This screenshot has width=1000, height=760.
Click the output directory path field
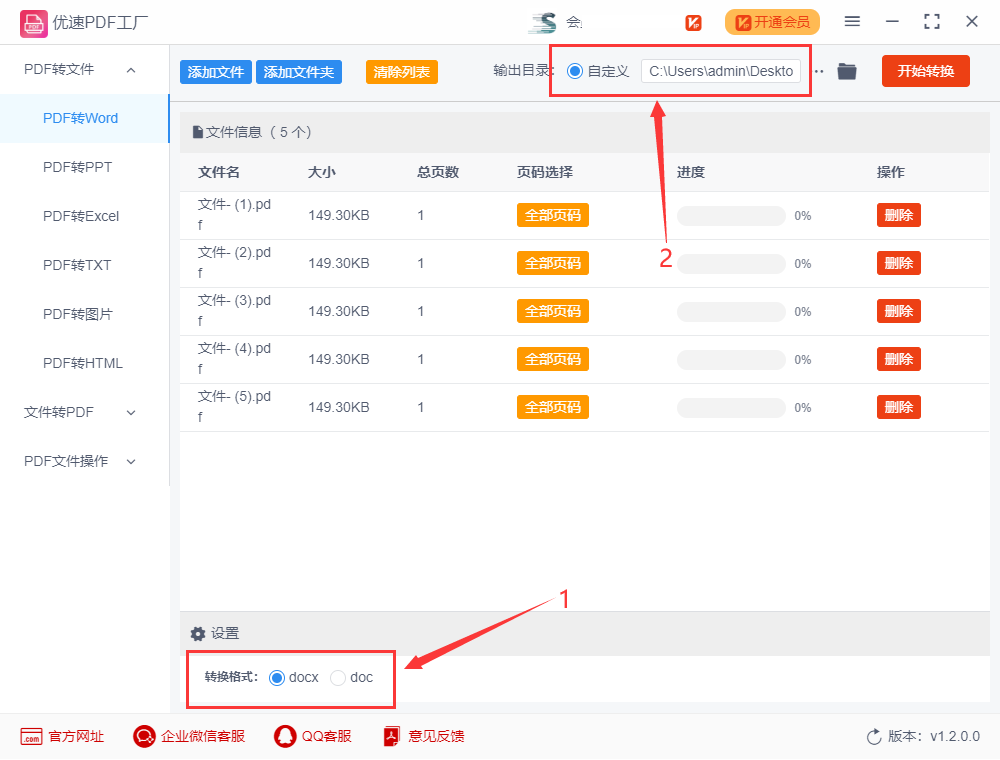(x=721, y=71)
